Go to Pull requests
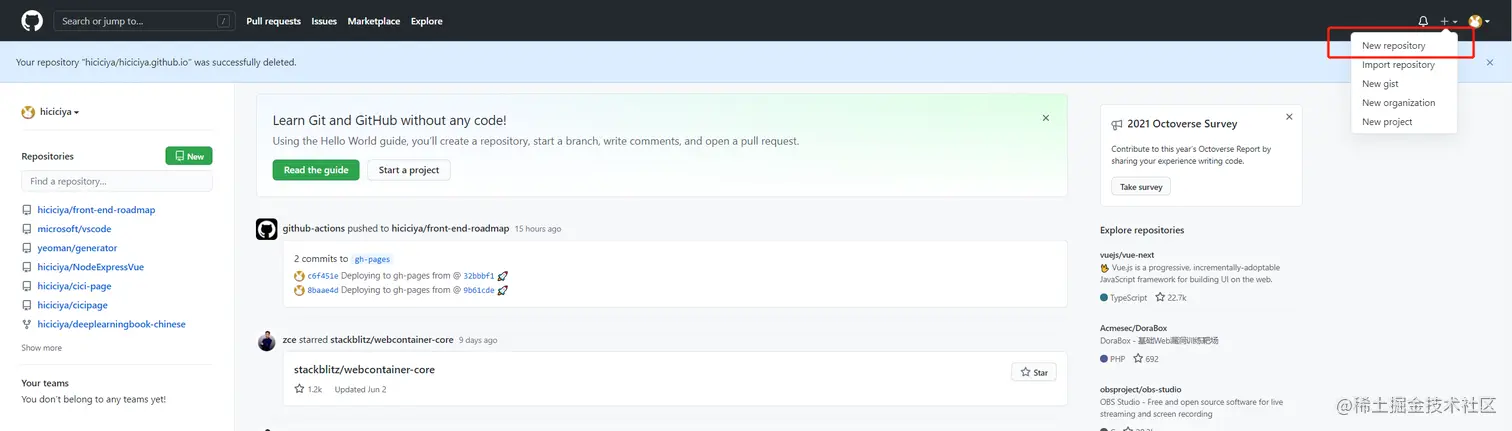This screenshot has height=431, width=1512. (273, 21)
